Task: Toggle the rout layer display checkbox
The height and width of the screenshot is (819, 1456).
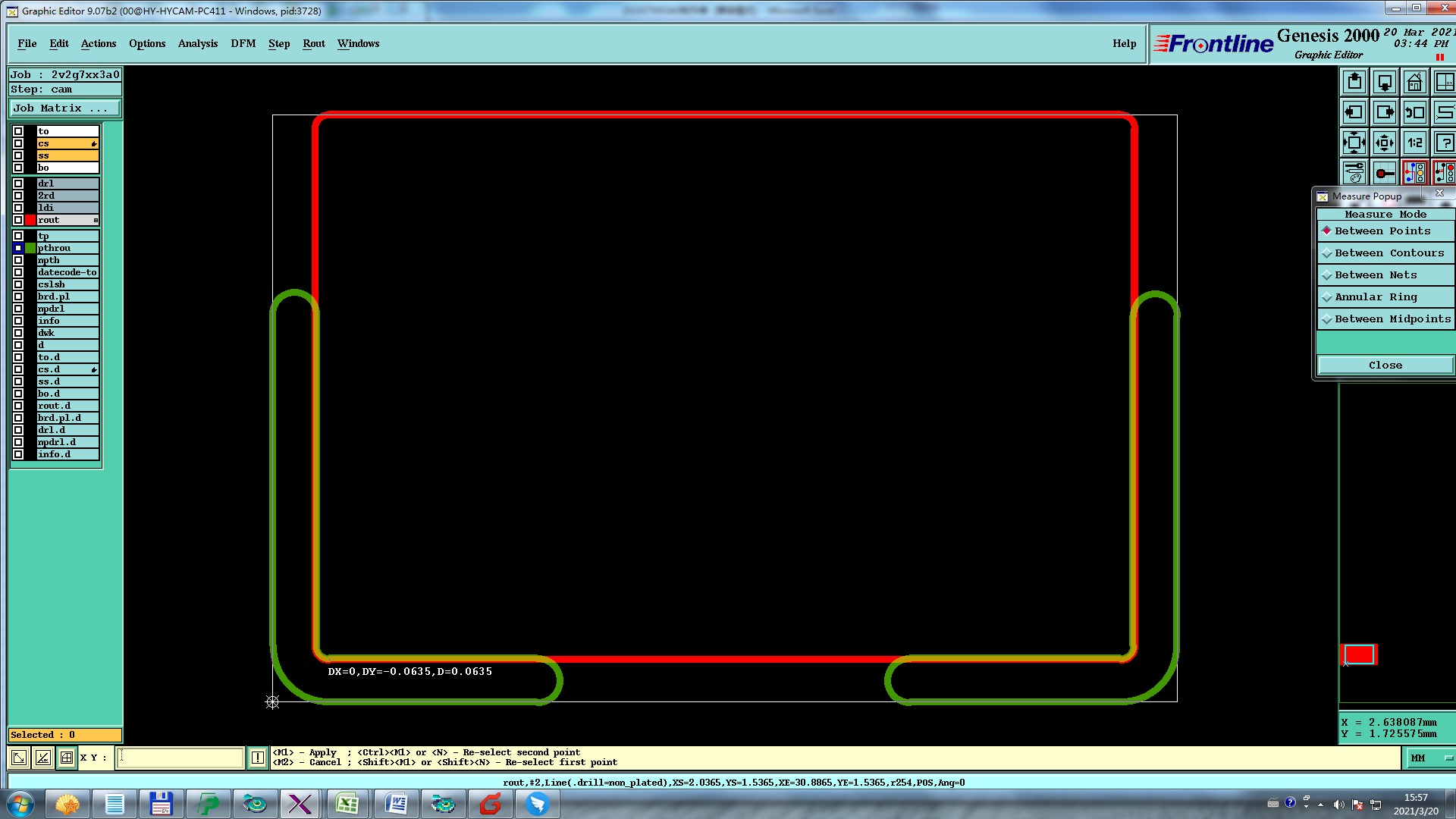Action: pos(18,220)
